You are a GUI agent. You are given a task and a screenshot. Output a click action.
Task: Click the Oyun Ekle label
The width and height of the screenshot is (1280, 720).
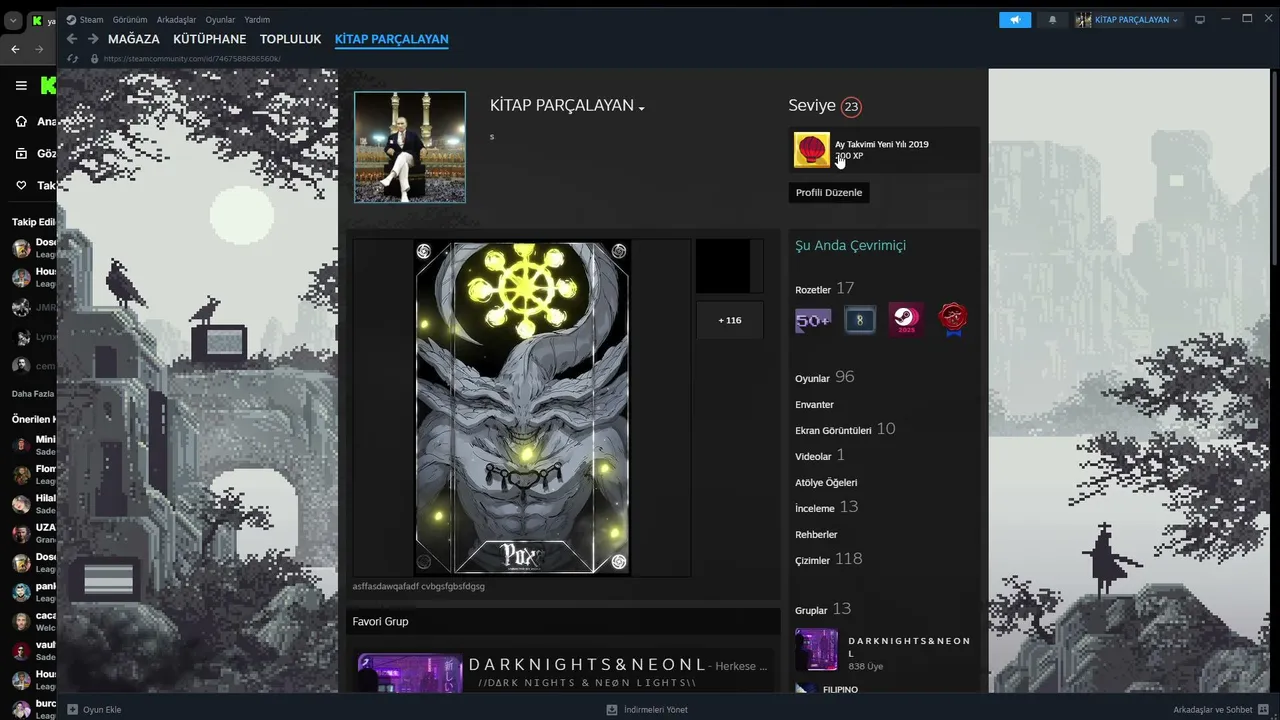coord(102,710)
